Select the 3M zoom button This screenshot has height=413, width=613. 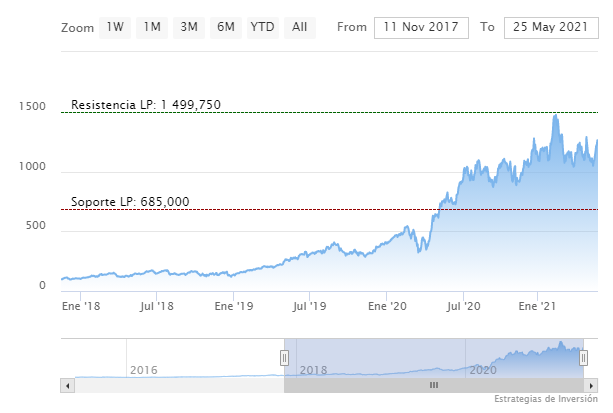(188, 27)
